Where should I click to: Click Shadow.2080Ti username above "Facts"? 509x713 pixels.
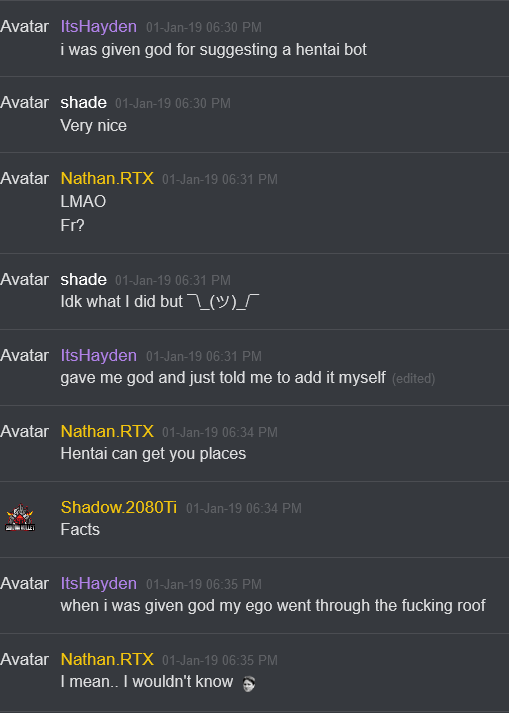119,507
